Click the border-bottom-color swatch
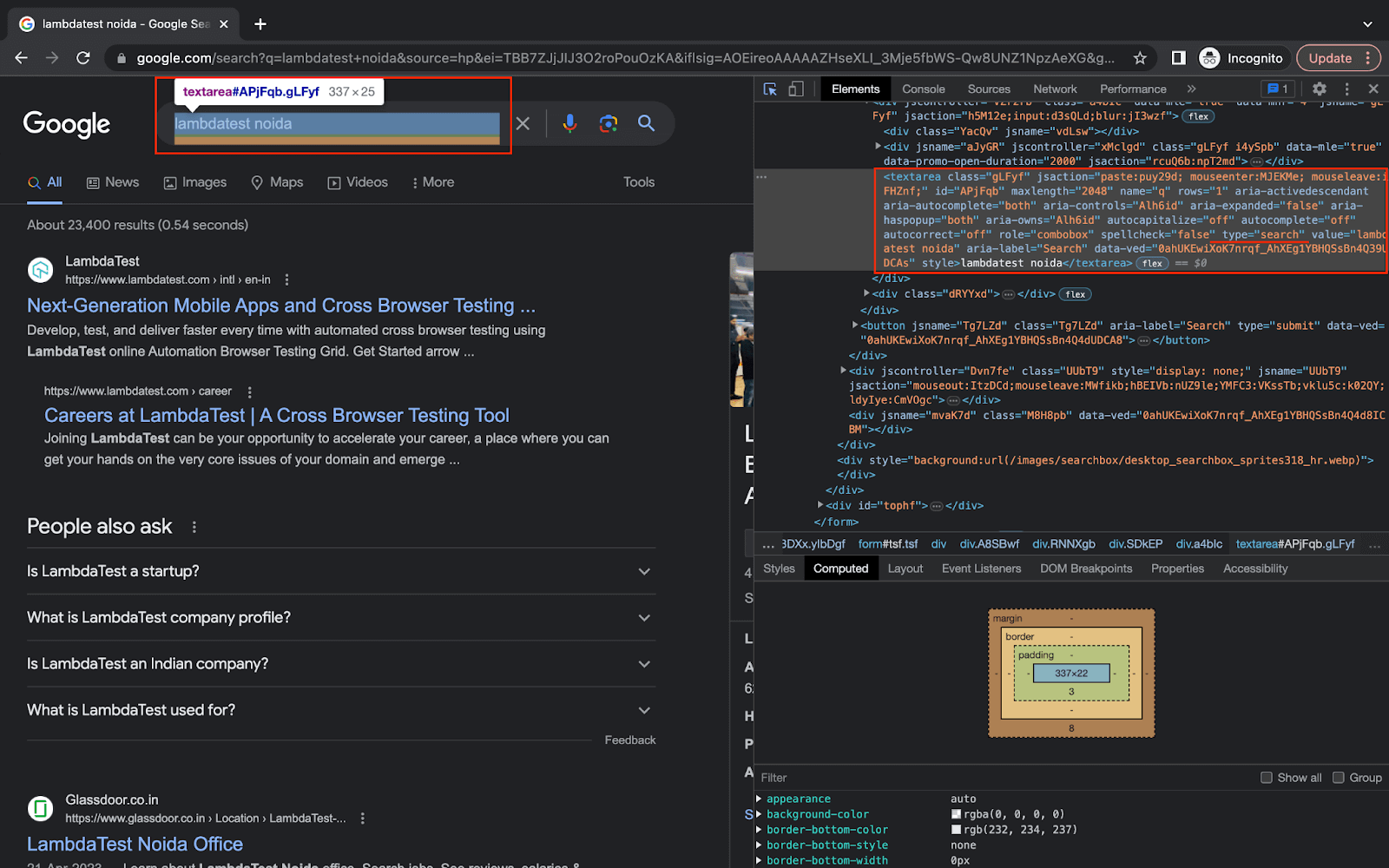 point(956,830)
